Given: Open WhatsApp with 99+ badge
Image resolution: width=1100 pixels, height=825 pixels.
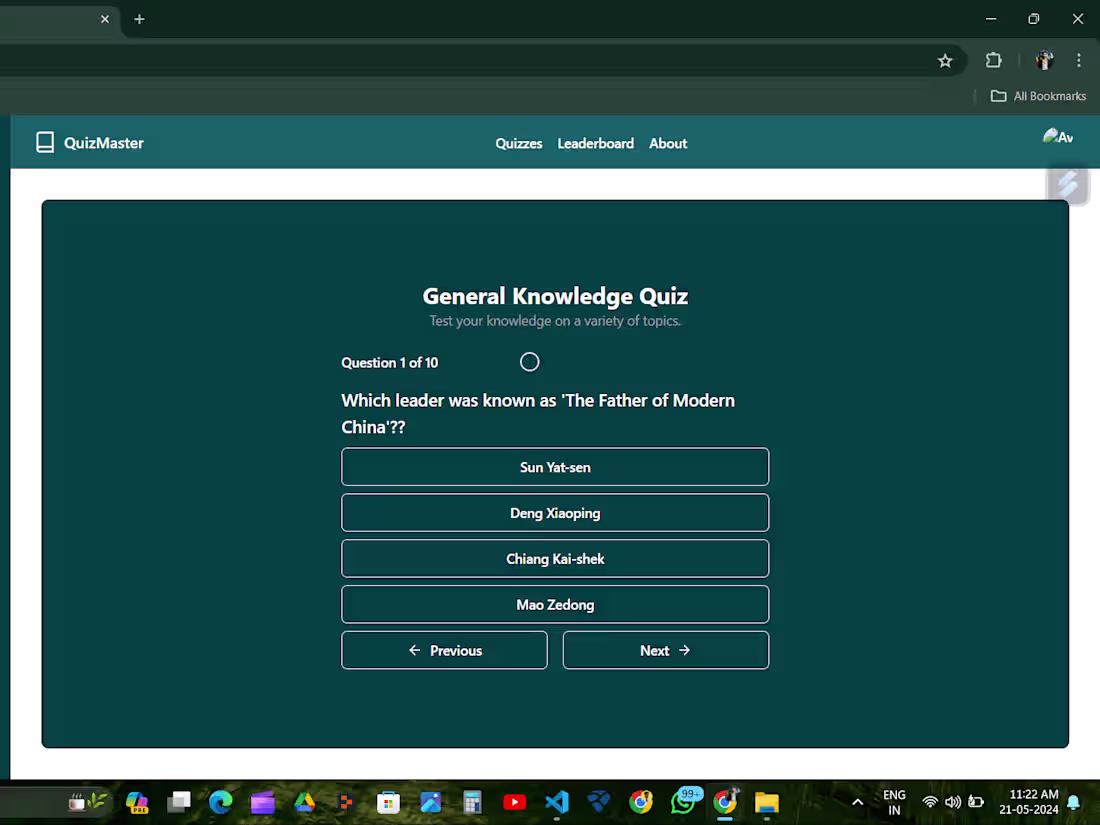Looking at the screenshot, I should (685, 800).
